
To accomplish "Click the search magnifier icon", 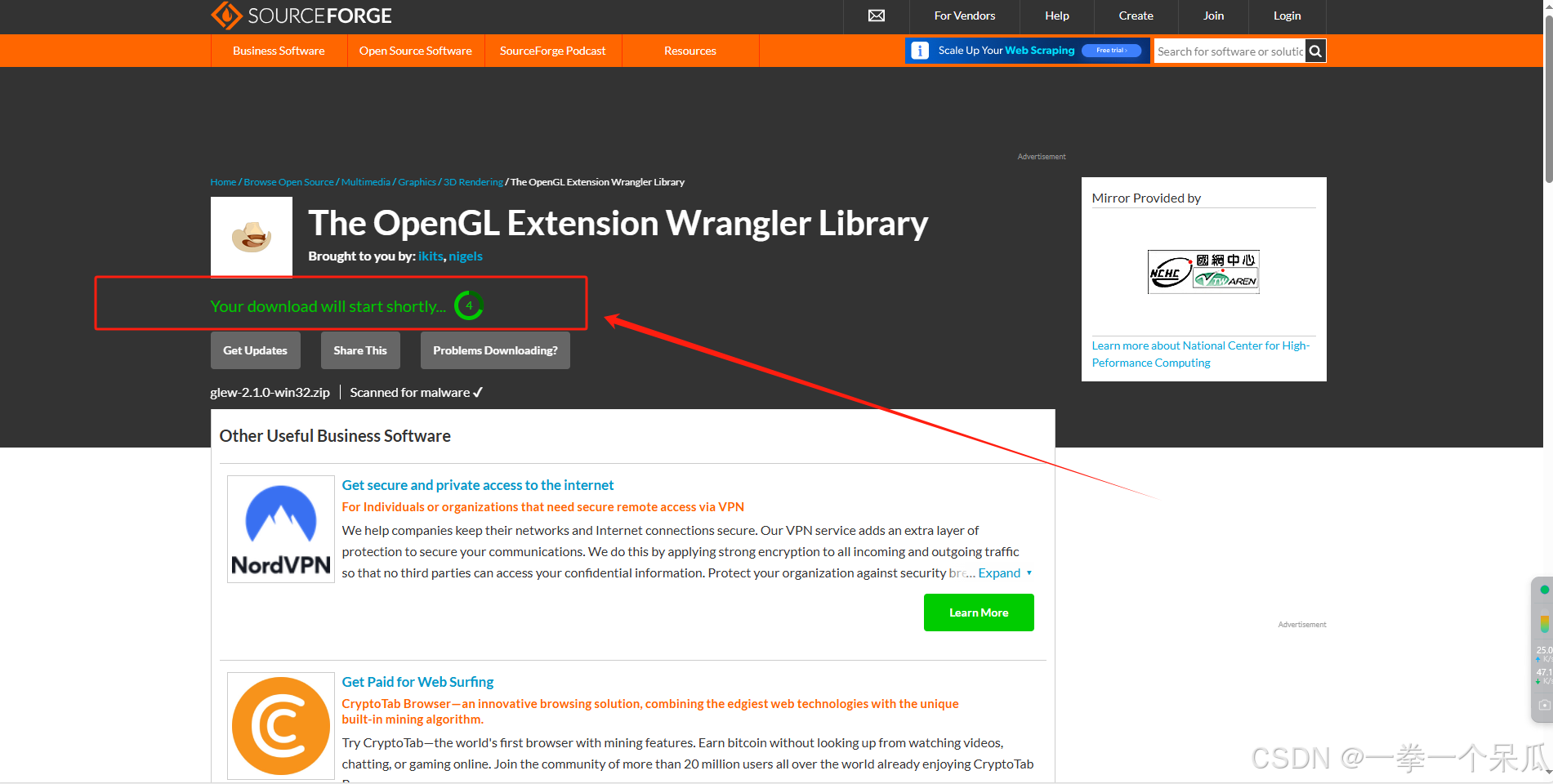I will coord(1315,51).
